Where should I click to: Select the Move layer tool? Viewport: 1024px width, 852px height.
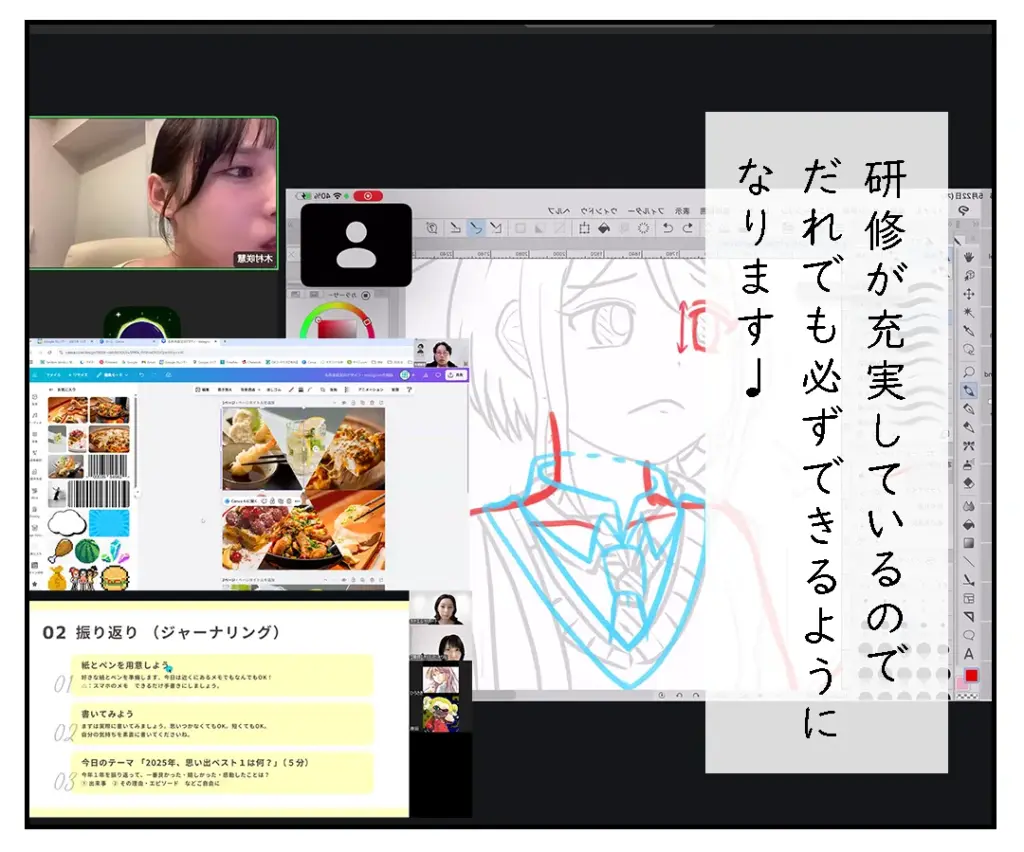pyautogui.click(x=969, y=294)
